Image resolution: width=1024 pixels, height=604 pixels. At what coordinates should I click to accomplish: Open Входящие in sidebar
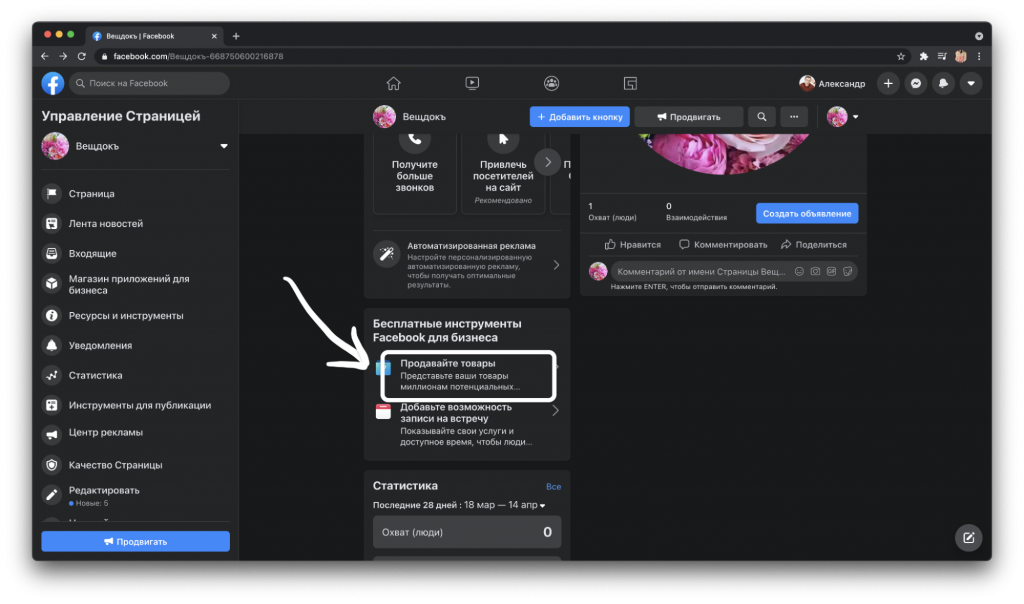[135, 253]
